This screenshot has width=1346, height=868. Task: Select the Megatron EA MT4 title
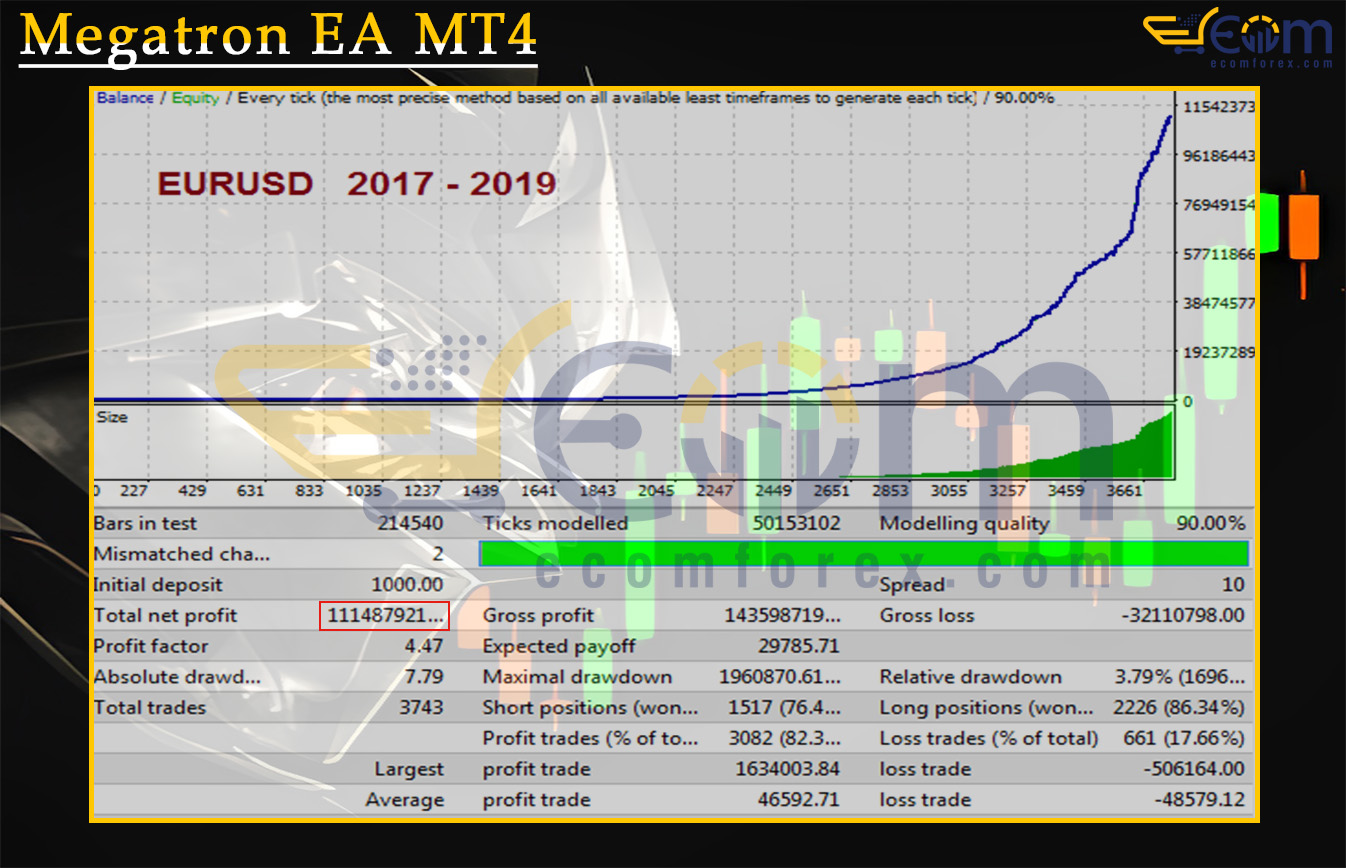point(278,36)
